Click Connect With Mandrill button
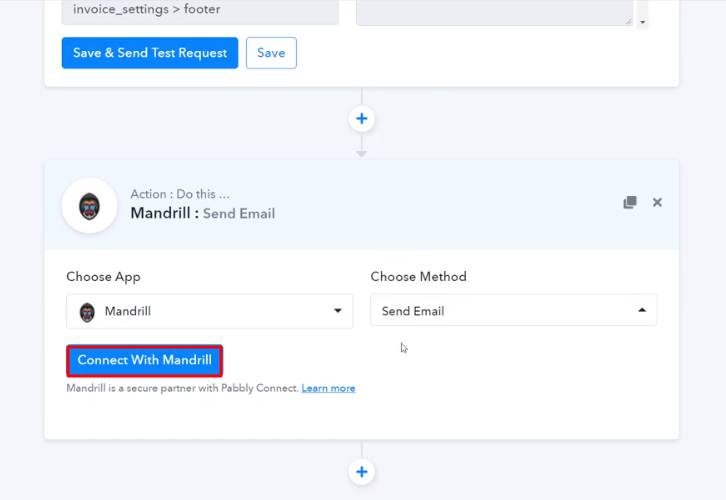The width and height of the screenshot is (726, 500). (x=144, y=360)
